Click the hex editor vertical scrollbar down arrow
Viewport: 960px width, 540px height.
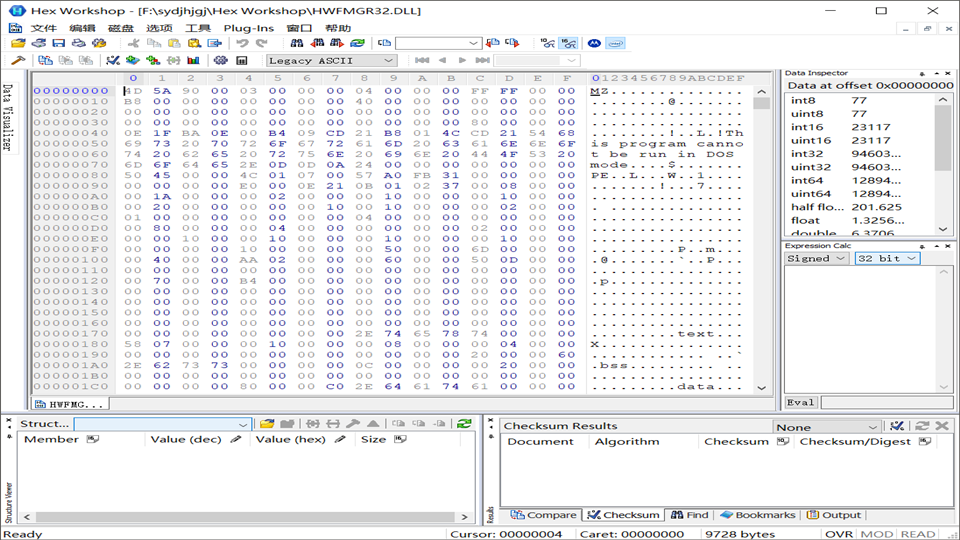click(762, 388)
